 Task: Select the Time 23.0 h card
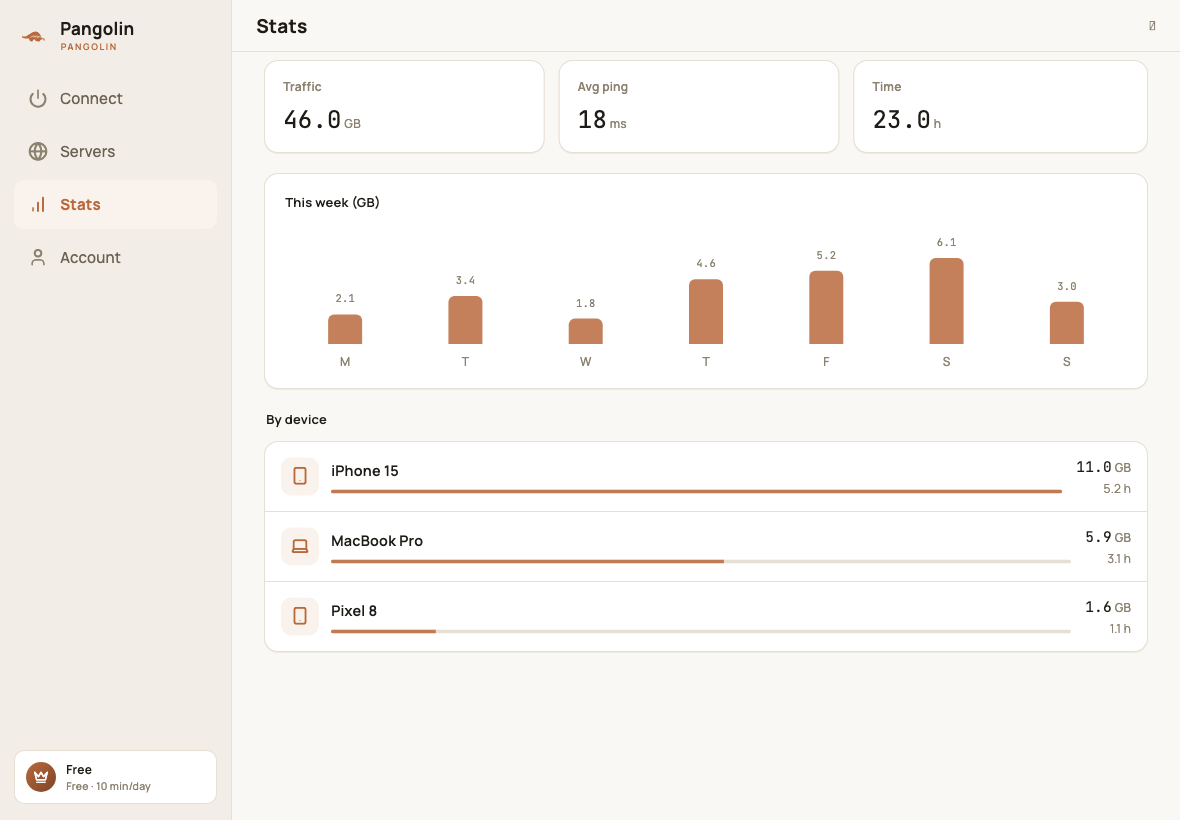(x=1000, y=107)
